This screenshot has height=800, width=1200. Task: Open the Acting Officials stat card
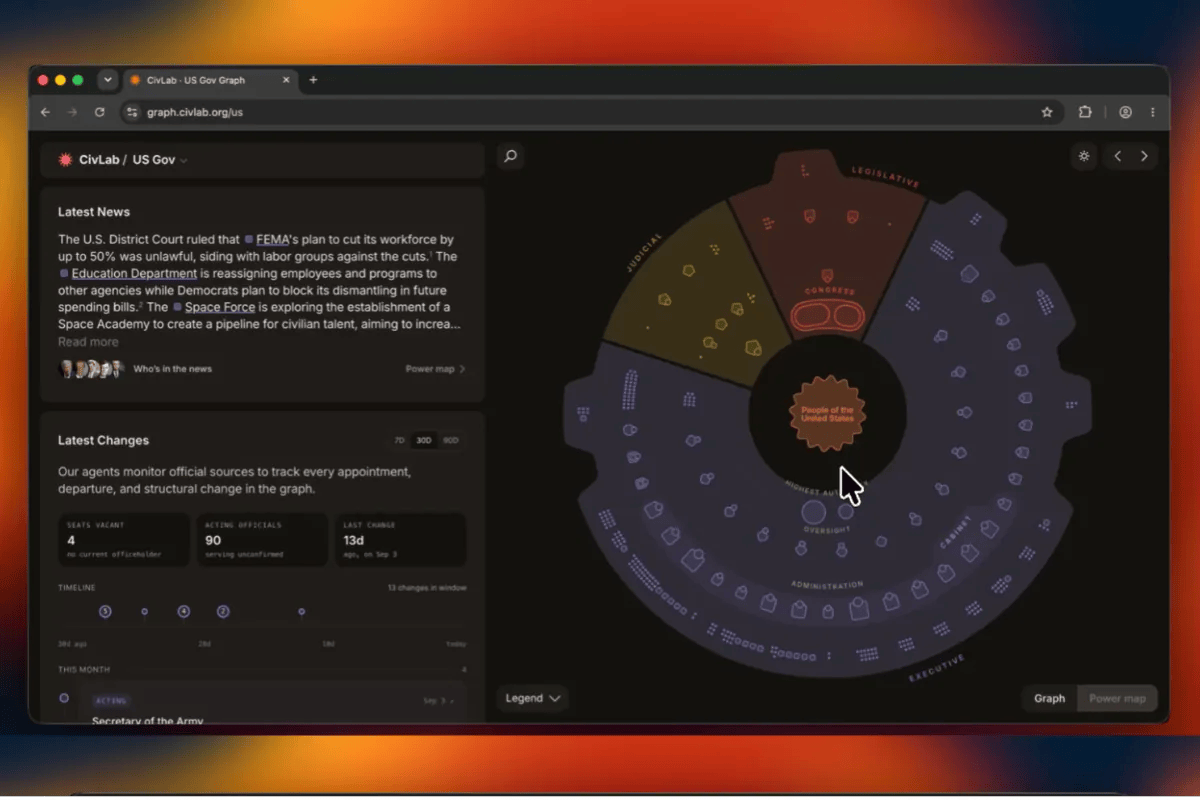tap(262, 540)
